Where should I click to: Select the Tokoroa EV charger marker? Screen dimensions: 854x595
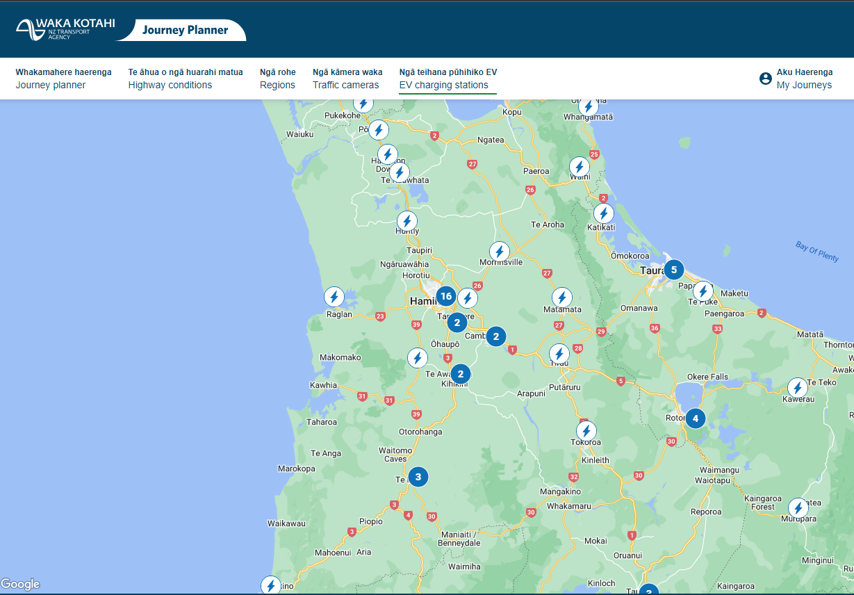[586, 431]
